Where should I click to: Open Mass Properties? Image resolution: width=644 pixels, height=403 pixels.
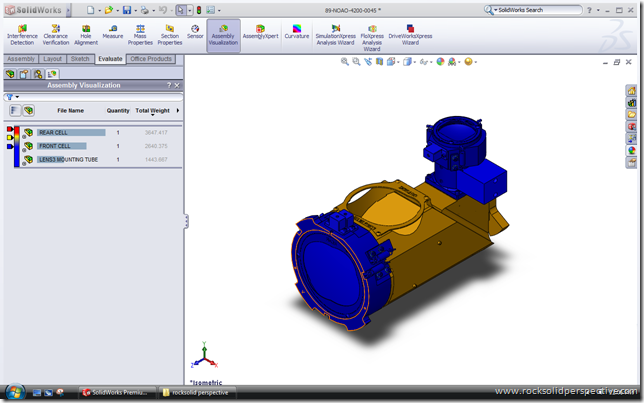[140, 35]
